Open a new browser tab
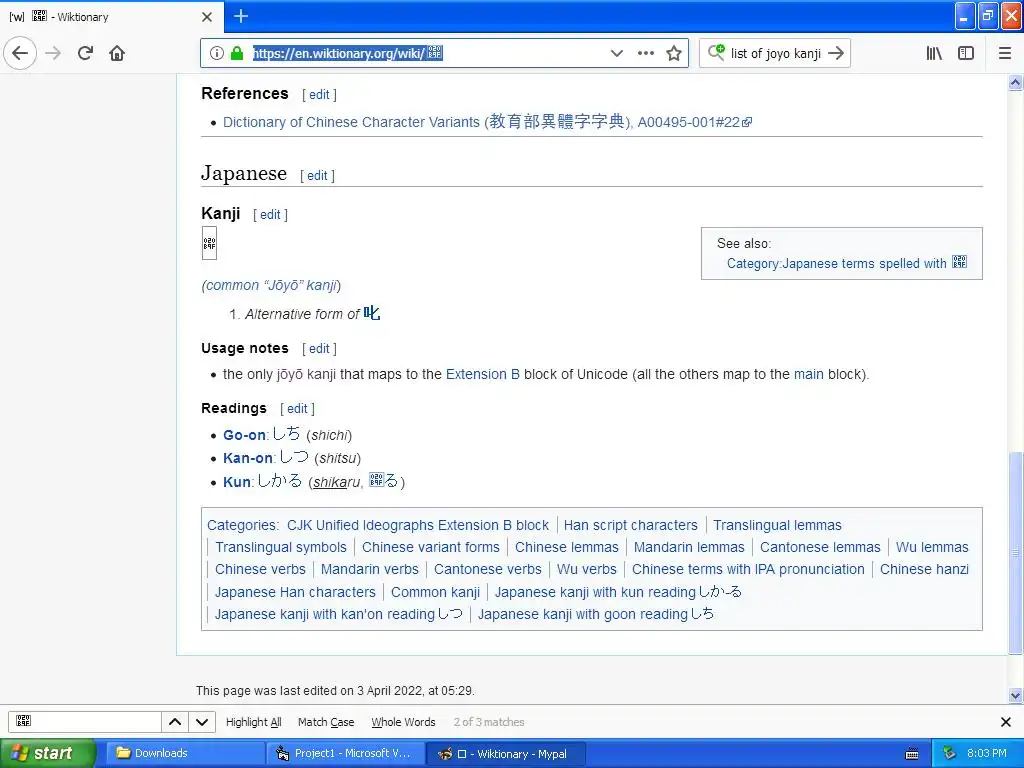 coord(241,16)
